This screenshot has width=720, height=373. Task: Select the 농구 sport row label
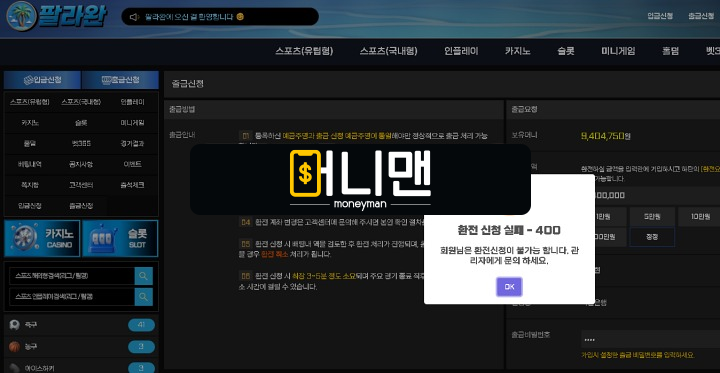pos(32,346)
